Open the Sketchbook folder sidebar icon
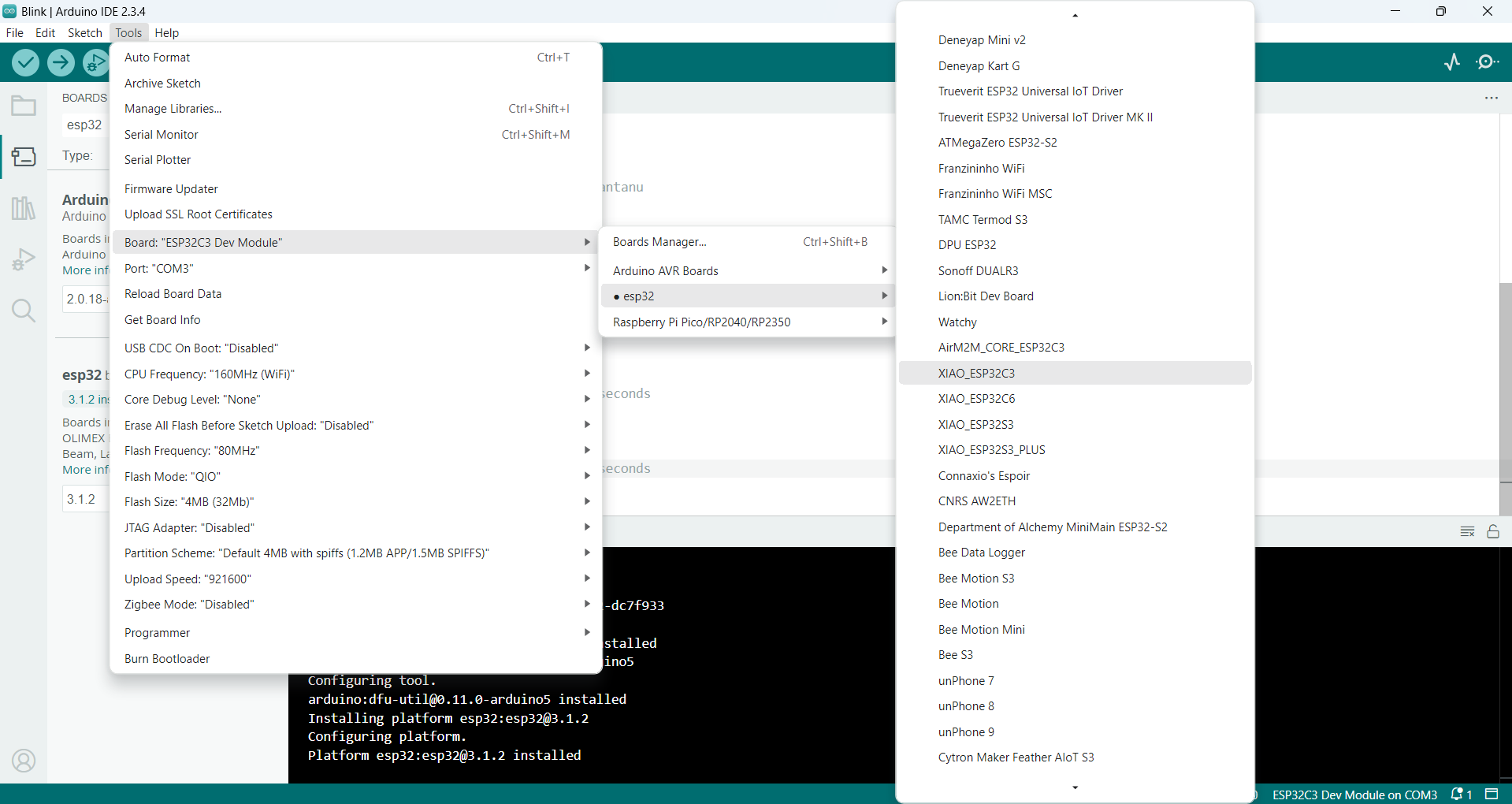Viewport: 1512px width, 804px height. tap(24, 106)
